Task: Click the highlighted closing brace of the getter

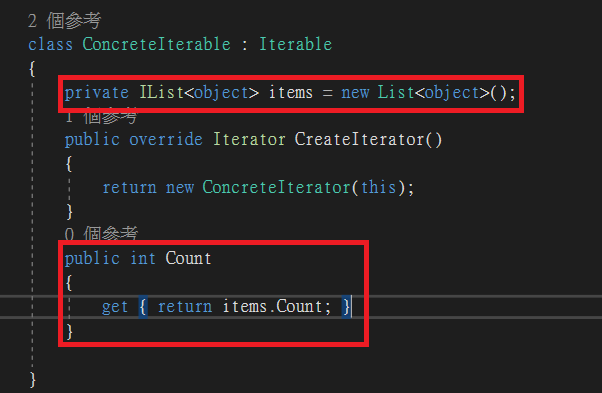Action: click(346, 307)
